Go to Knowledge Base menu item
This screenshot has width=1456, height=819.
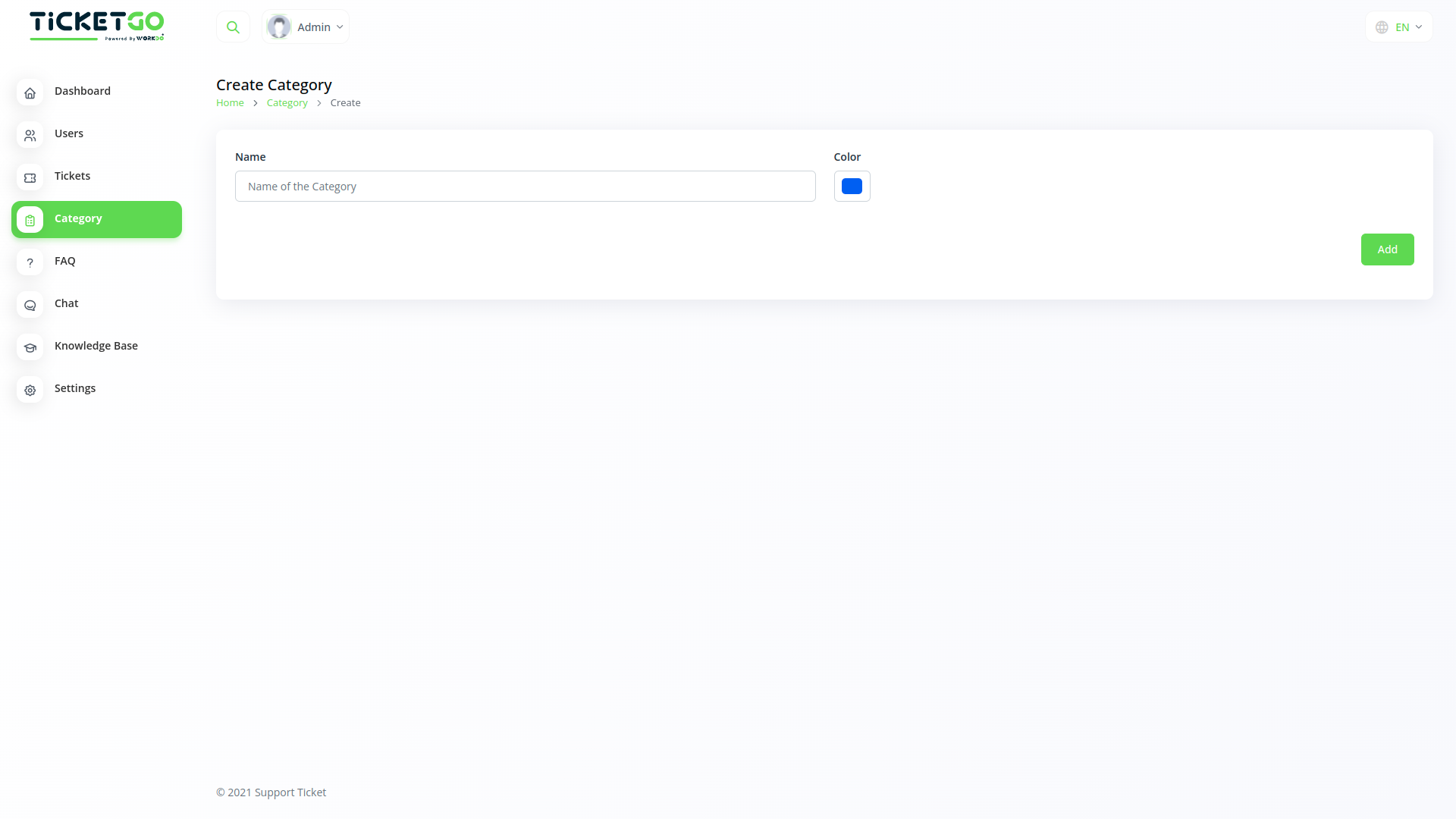[96, 346]
